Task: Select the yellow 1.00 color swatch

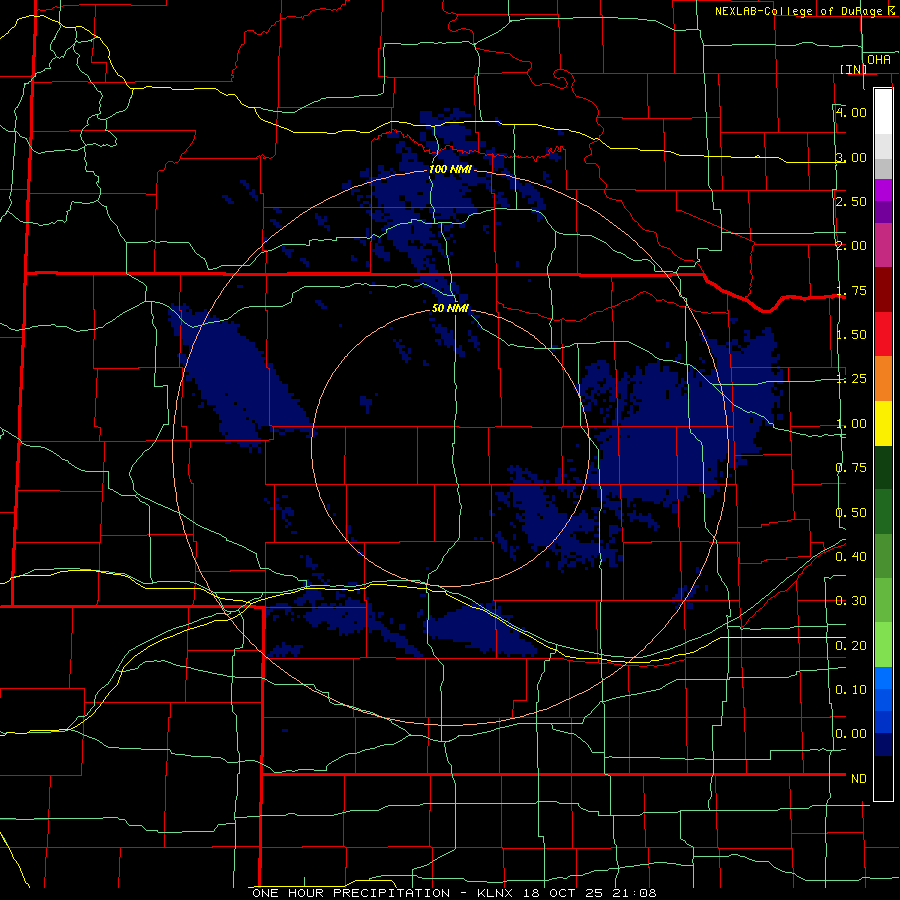Action: [883, 423]
